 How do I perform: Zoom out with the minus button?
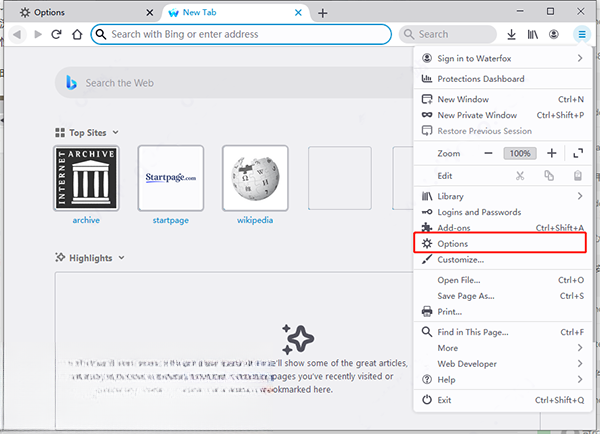pyautogui.click(x=488, y=153)
